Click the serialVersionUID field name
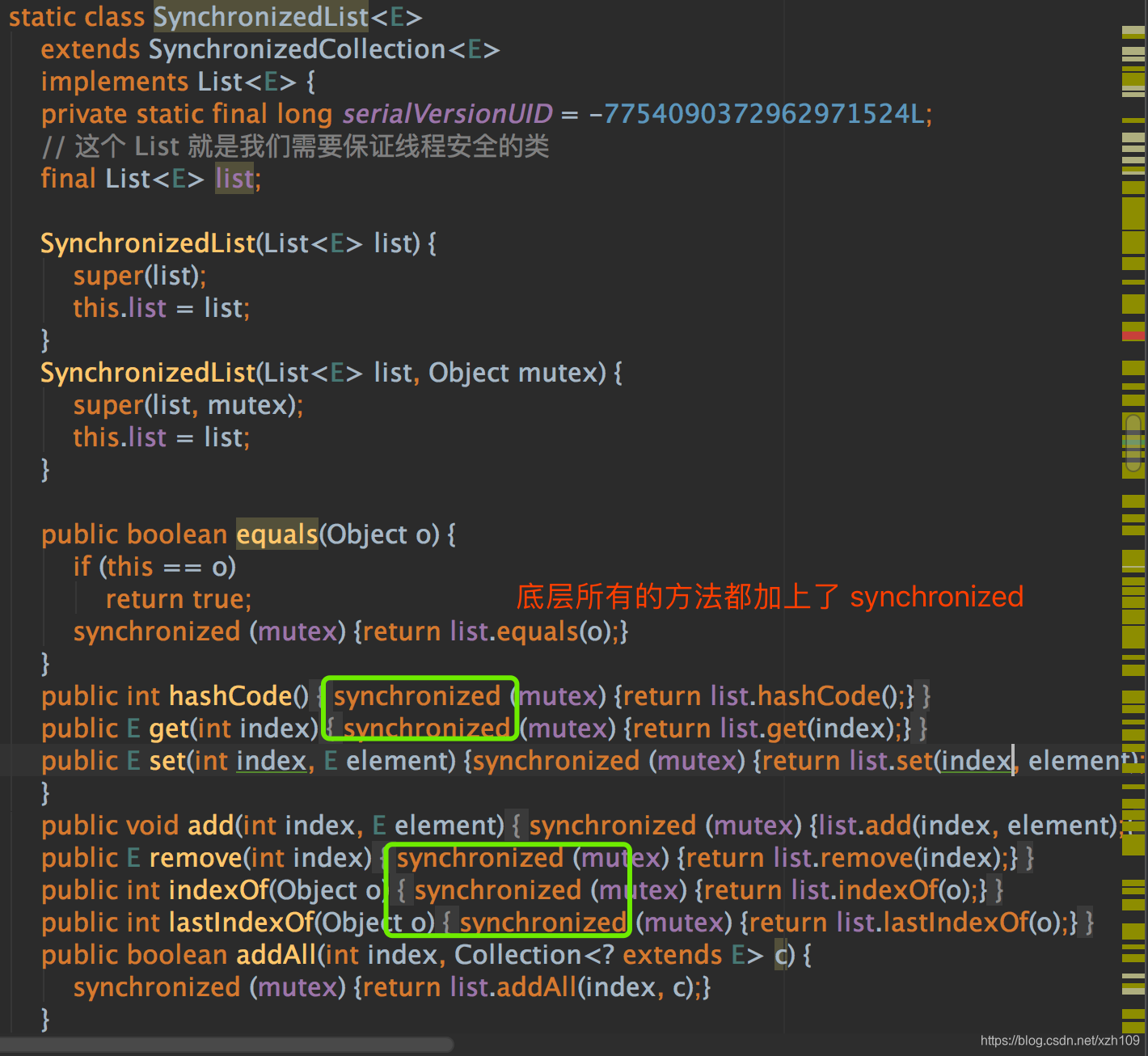1148x1056 pixels. coord(448,114)
